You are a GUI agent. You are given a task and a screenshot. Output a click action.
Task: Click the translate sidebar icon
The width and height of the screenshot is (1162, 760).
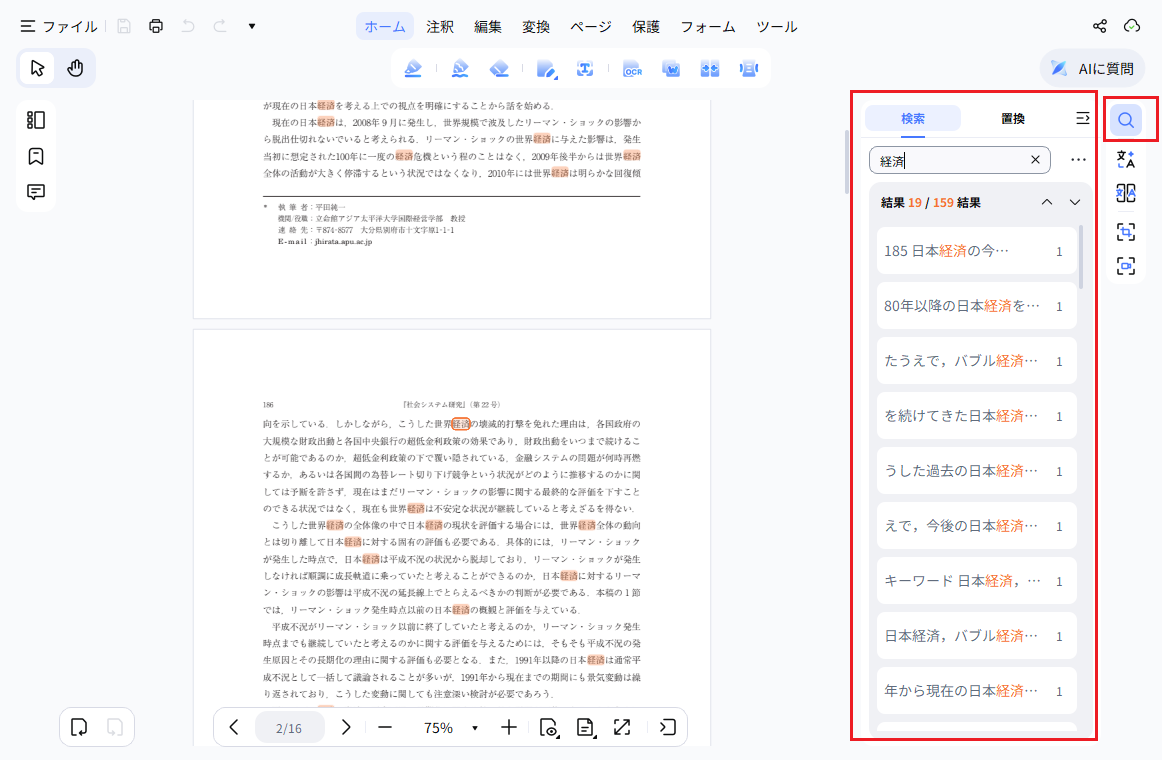point(1126,159)
